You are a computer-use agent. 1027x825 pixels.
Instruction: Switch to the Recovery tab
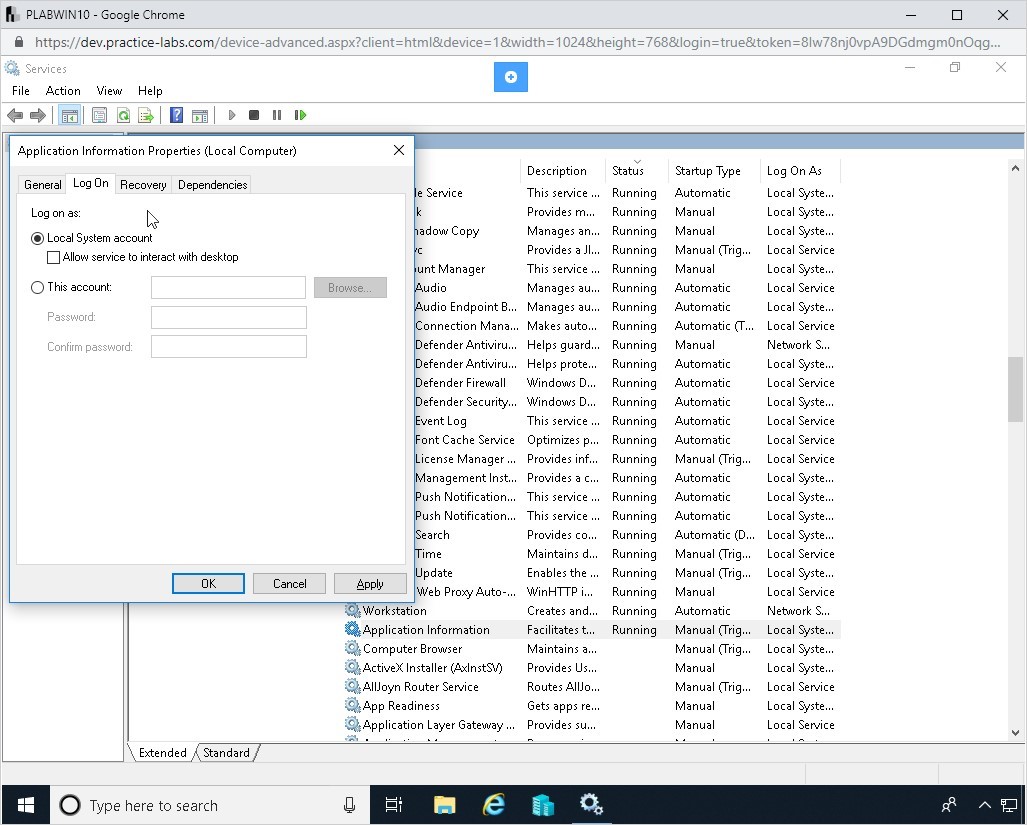coord(143,185)
